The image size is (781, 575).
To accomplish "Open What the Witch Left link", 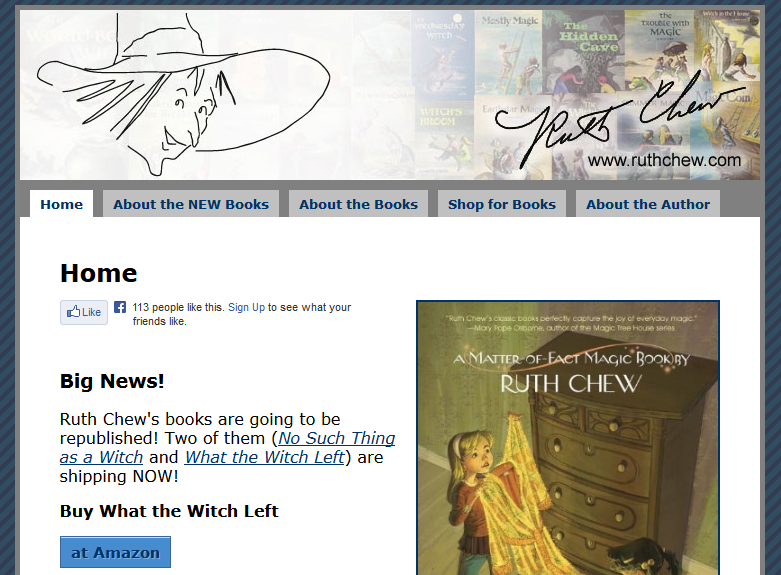I will pos(264,457).
